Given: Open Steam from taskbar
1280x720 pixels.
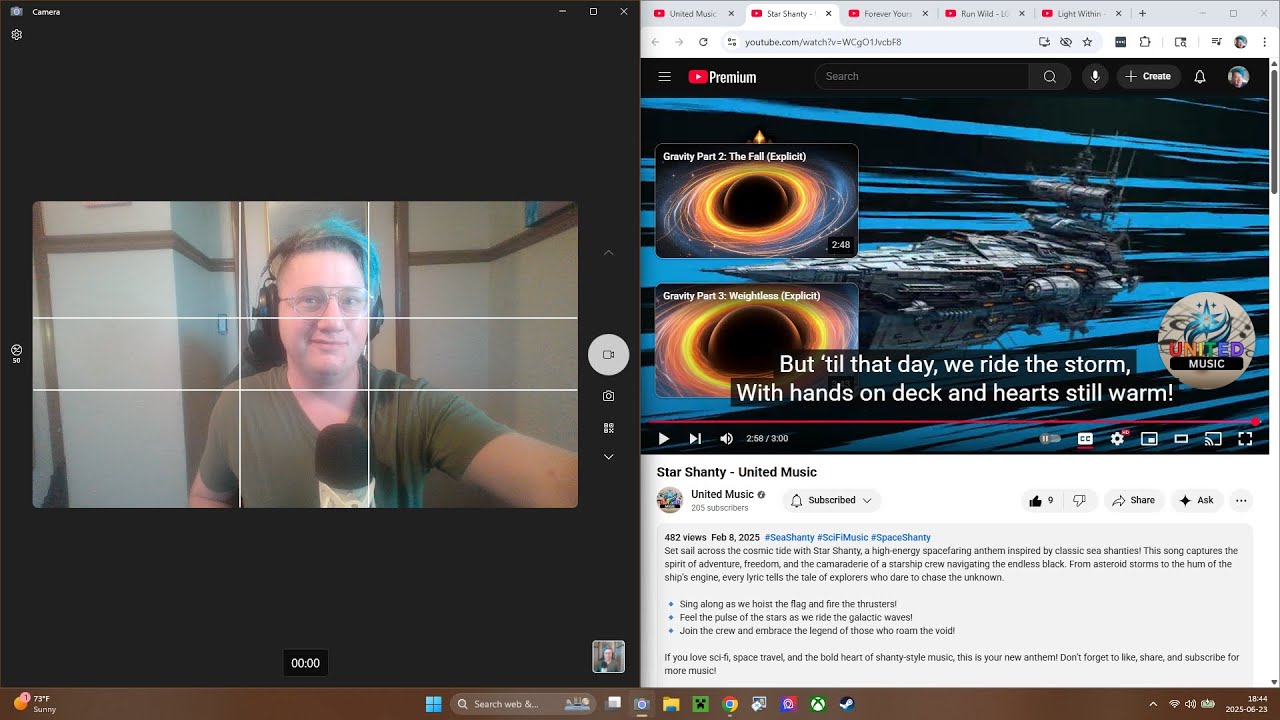Looking at the screenshot, I should click(x=847, y=704).
